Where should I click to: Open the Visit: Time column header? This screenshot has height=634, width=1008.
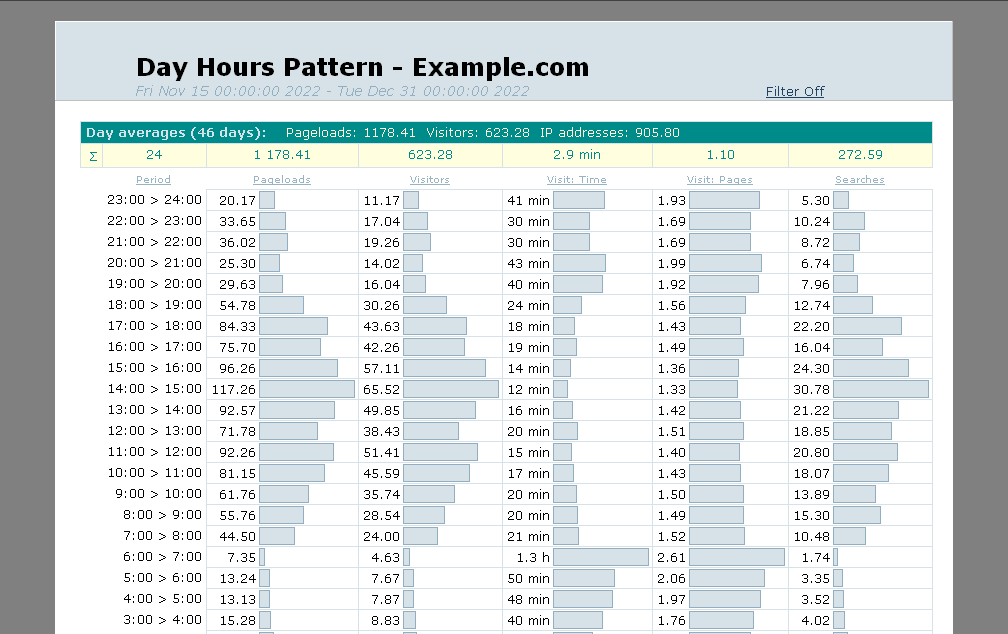pyautogui.click(x=576, y=180)
